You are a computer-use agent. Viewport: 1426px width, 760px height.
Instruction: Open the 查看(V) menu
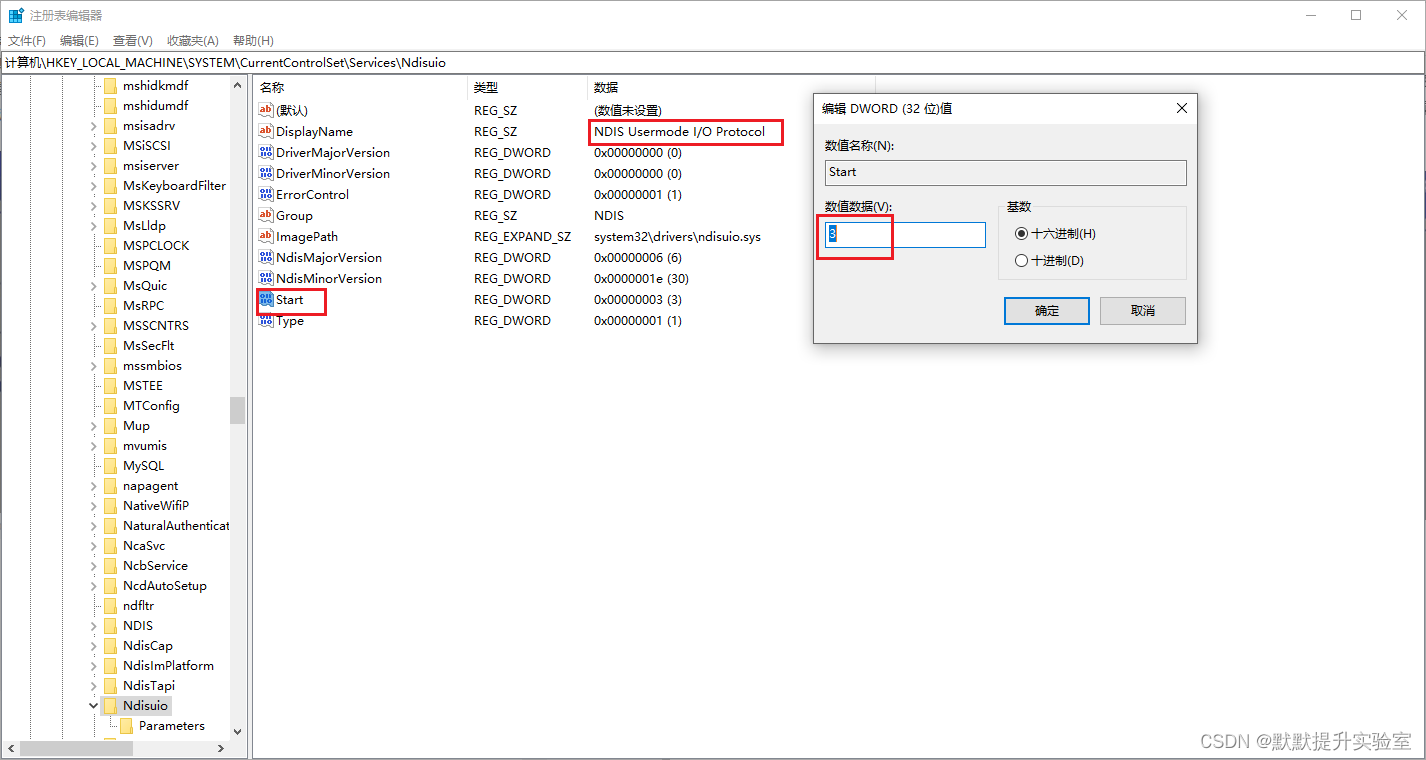[x=132, y=40]
